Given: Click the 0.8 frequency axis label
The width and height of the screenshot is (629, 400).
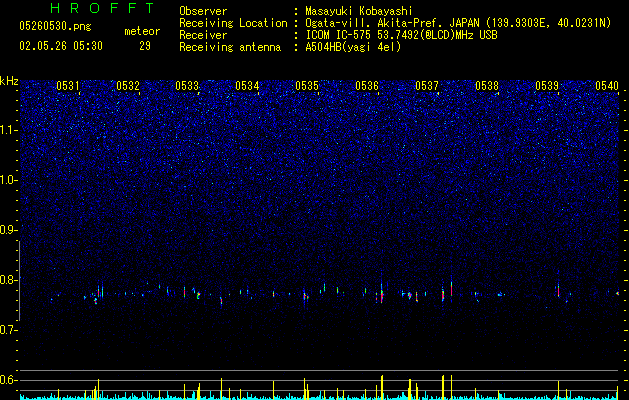Looking at the screenshot, I should pyautogui.click(x=9, y=280).
